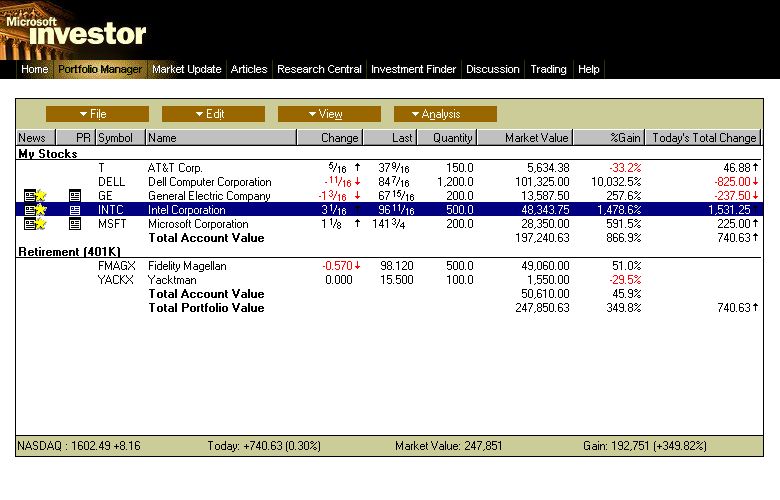780x500 pixels.
Task: Open the Investment Finder tab
Action: [413, 69]
